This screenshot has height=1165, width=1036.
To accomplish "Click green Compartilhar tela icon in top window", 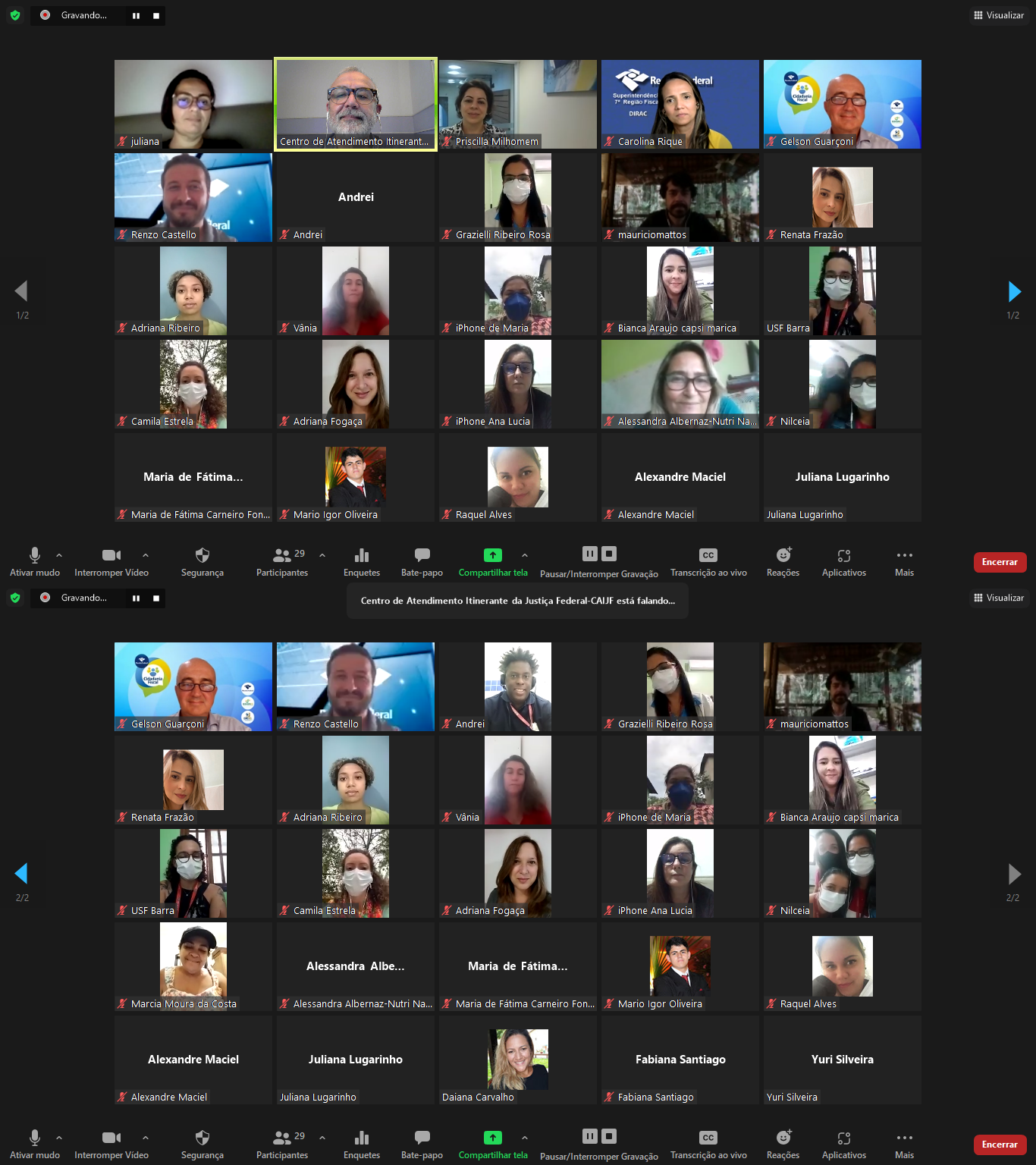I will pyautogui.click(x=493, y=555).
